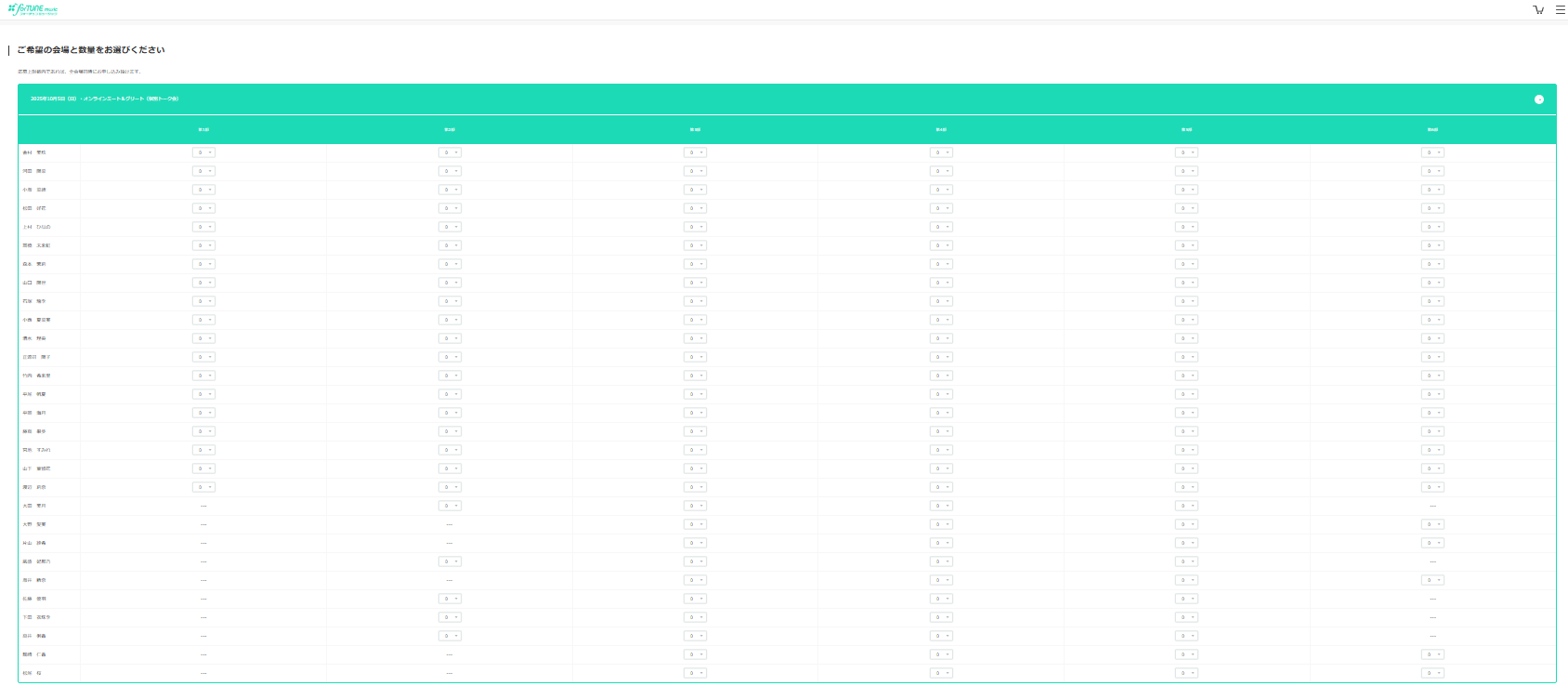Open 上村 ひなの 第5部 quantity dropdown
The width and height of the screenshot is (1568, 686).
click(x=1186, y=227)
